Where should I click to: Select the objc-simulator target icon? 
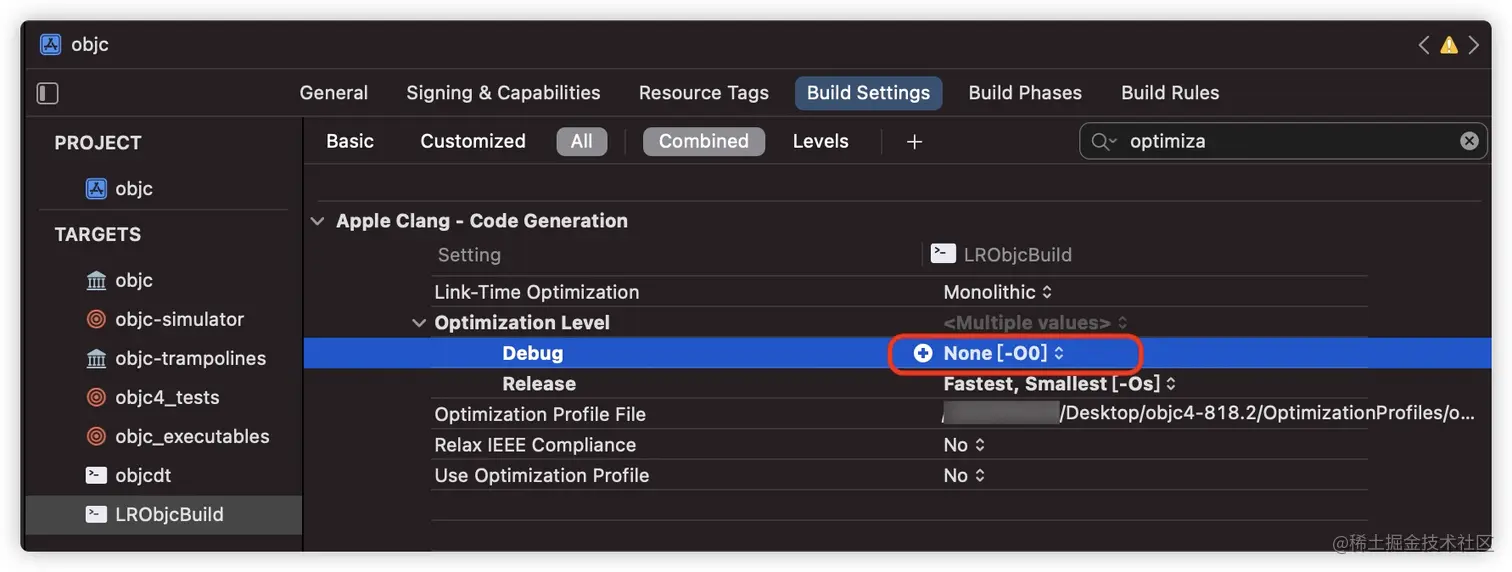click(x=96, y=320)
